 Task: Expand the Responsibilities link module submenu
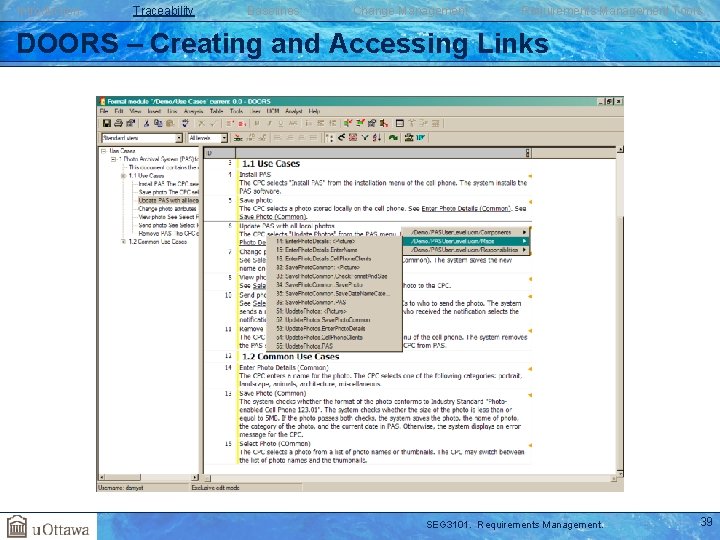[466, 250]
